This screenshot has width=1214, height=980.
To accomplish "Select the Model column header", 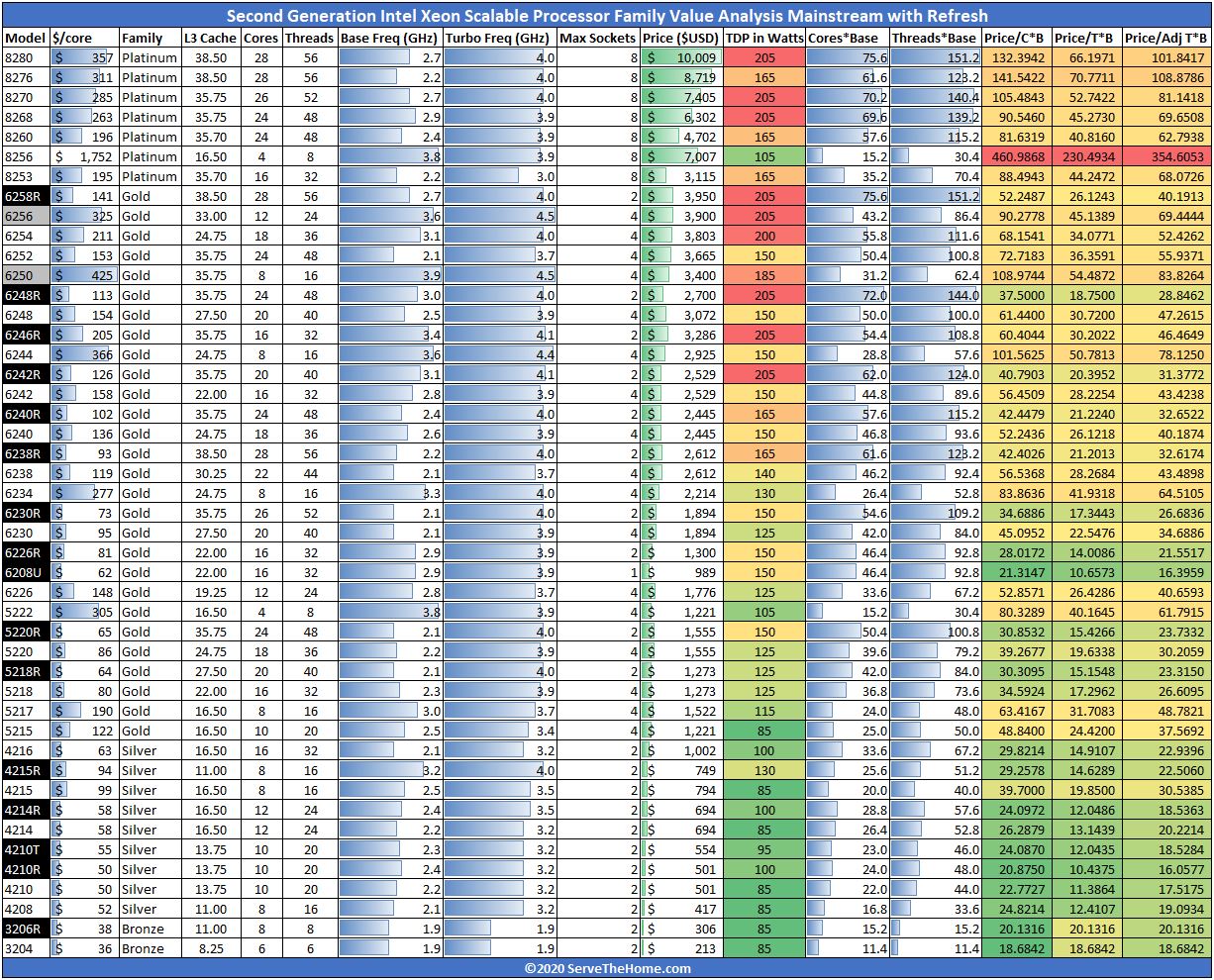I will tap(26, 38).
